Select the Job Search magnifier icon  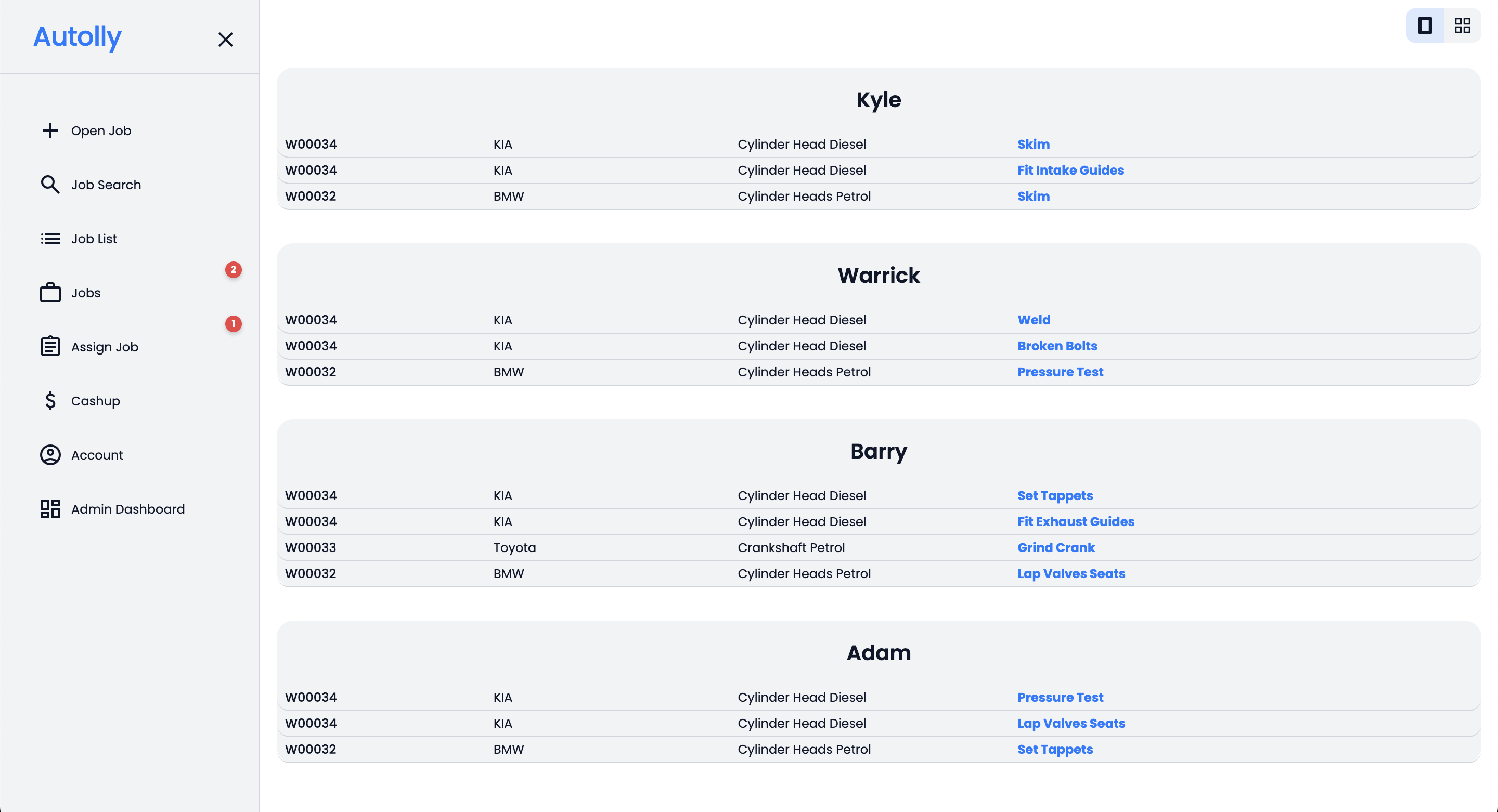pos(50,184)
